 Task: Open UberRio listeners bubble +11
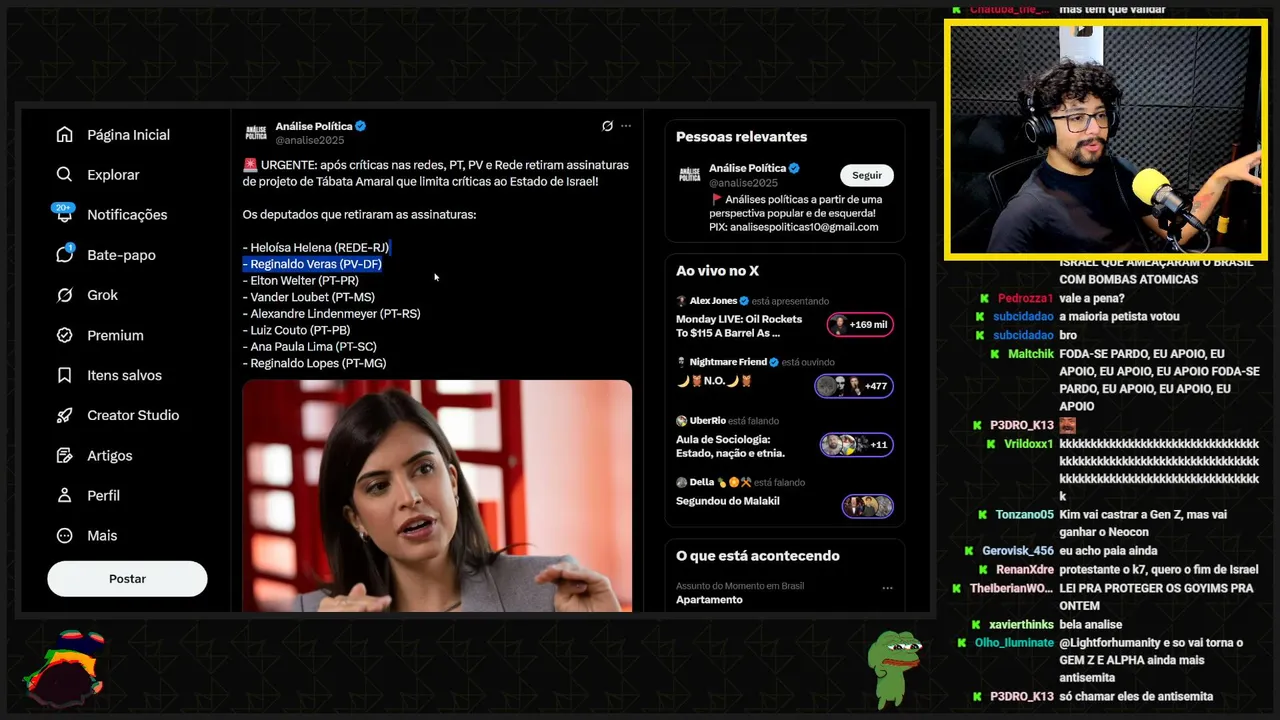[x=856, y=445]
